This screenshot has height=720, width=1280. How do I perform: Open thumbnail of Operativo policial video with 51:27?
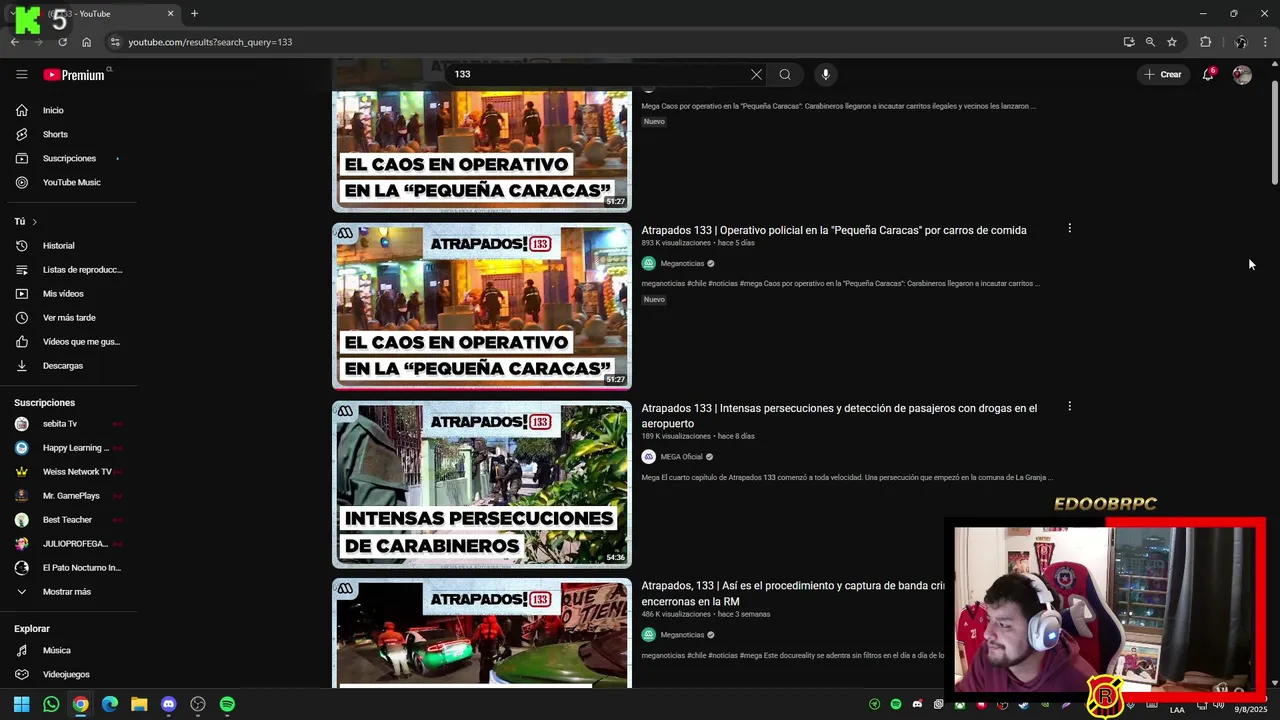[x=482, y=306]
